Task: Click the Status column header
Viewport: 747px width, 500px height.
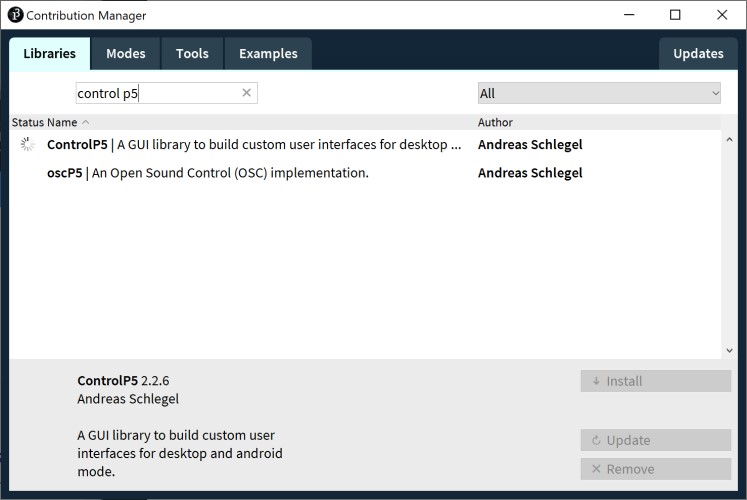Action: point(27,122)
